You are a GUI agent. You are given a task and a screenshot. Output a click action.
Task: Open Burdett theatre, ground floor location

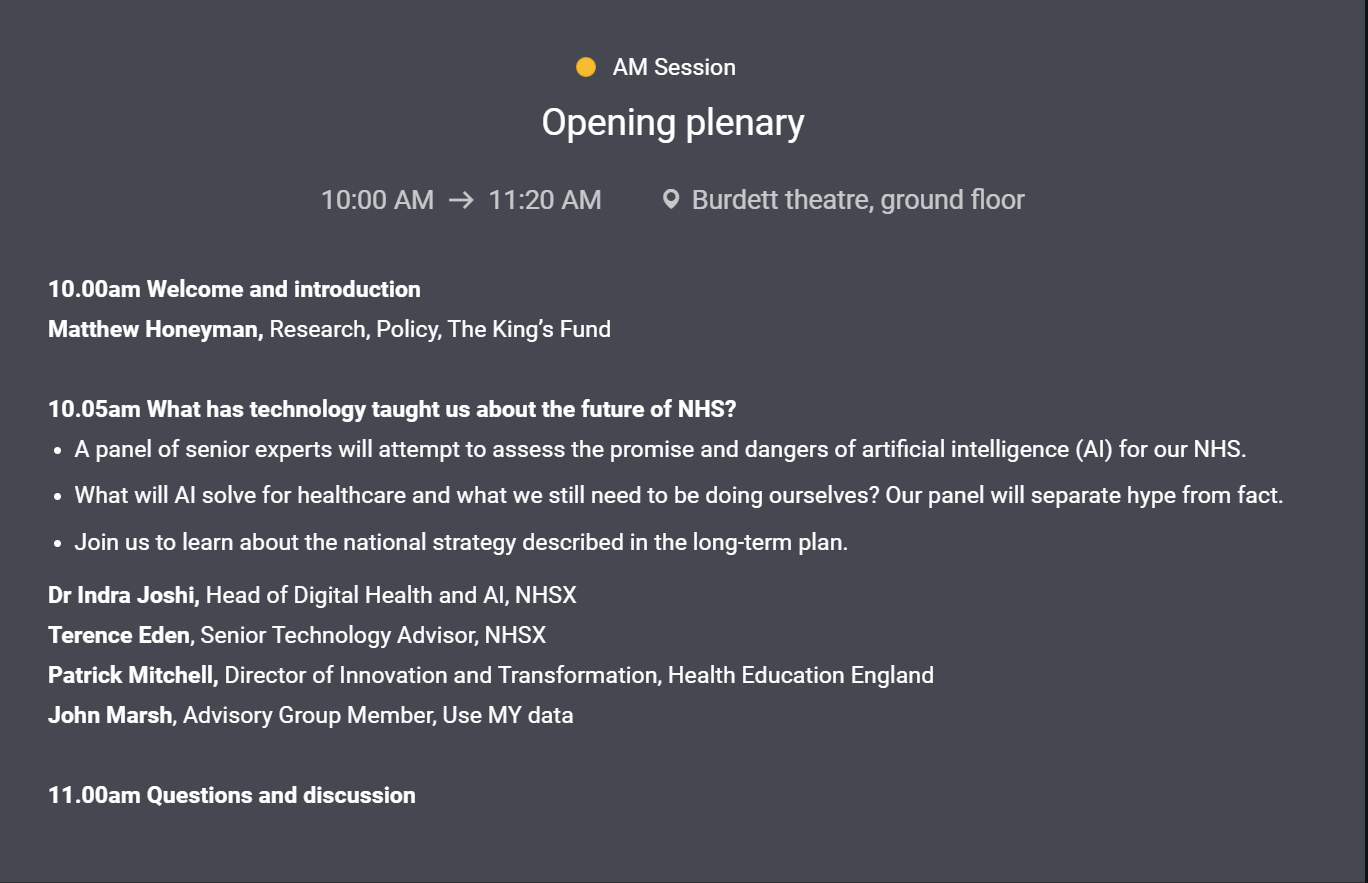(857, 200)
